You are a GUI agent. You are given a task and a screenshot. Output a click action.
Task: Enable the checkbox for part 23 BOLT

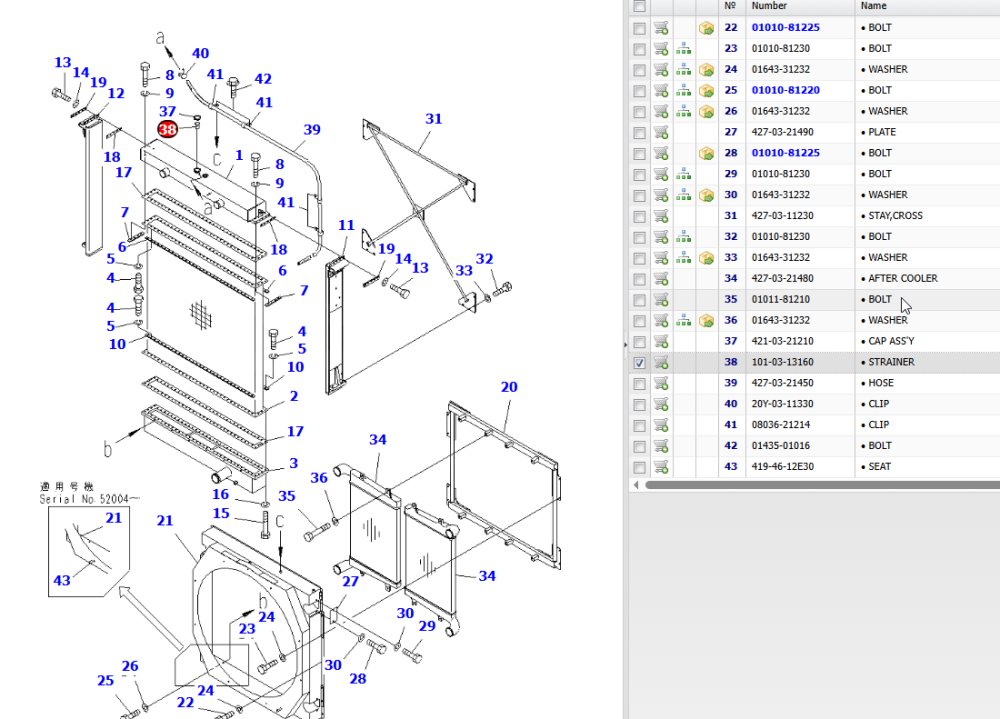(x=639, y=49)
